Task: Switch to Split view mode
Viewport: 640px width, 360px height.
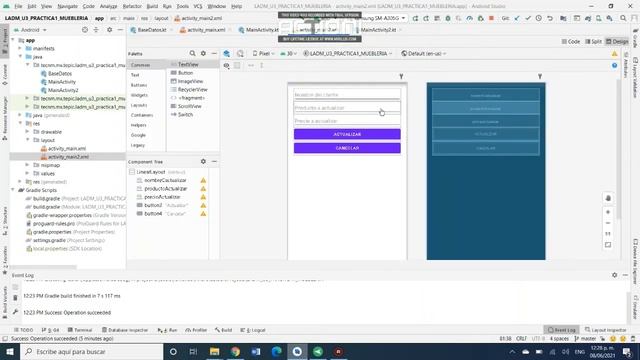Action: 593,42
